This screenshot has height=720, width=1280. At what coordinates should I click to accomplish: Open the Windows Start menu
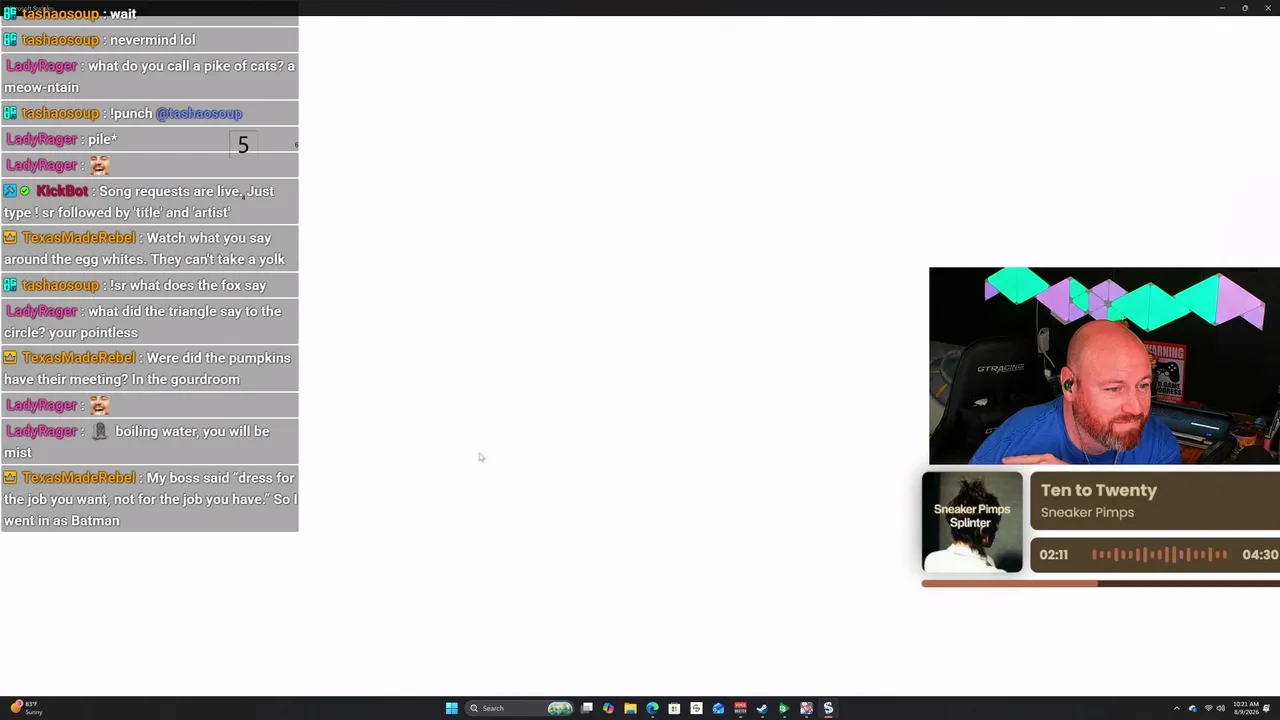pos(452,708)
